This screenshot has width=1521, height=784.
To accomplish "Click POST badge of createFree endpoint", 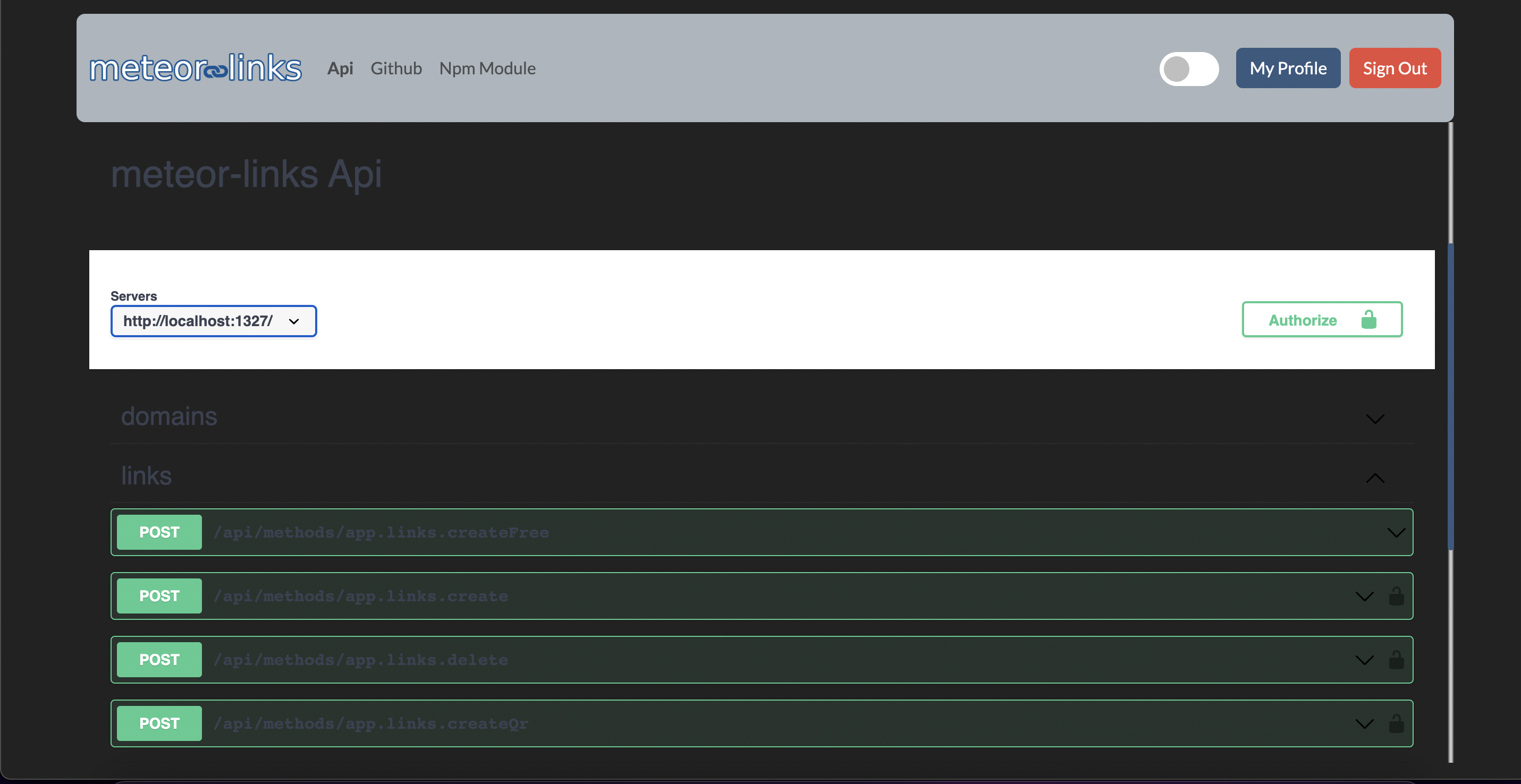I will [159, 532].
